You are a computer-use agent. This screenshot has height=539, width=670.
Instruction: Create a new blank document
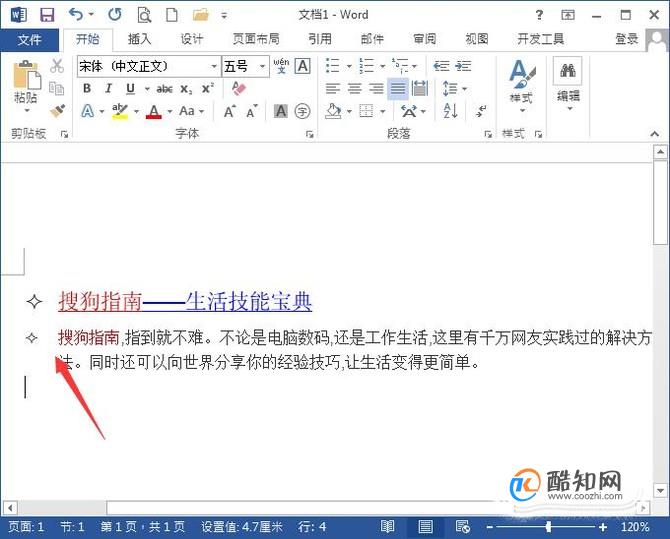pyautogui.click(x=172, y=15)
